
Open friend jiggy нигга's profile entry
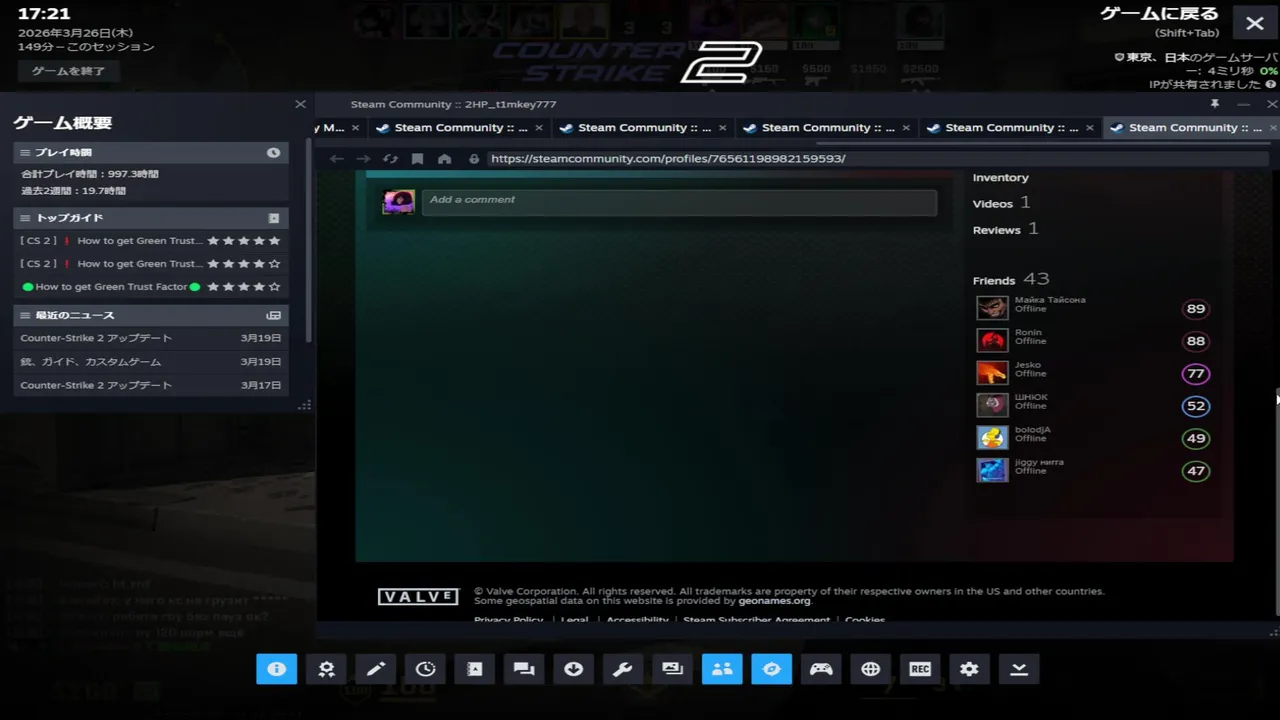coord(1093,470)
